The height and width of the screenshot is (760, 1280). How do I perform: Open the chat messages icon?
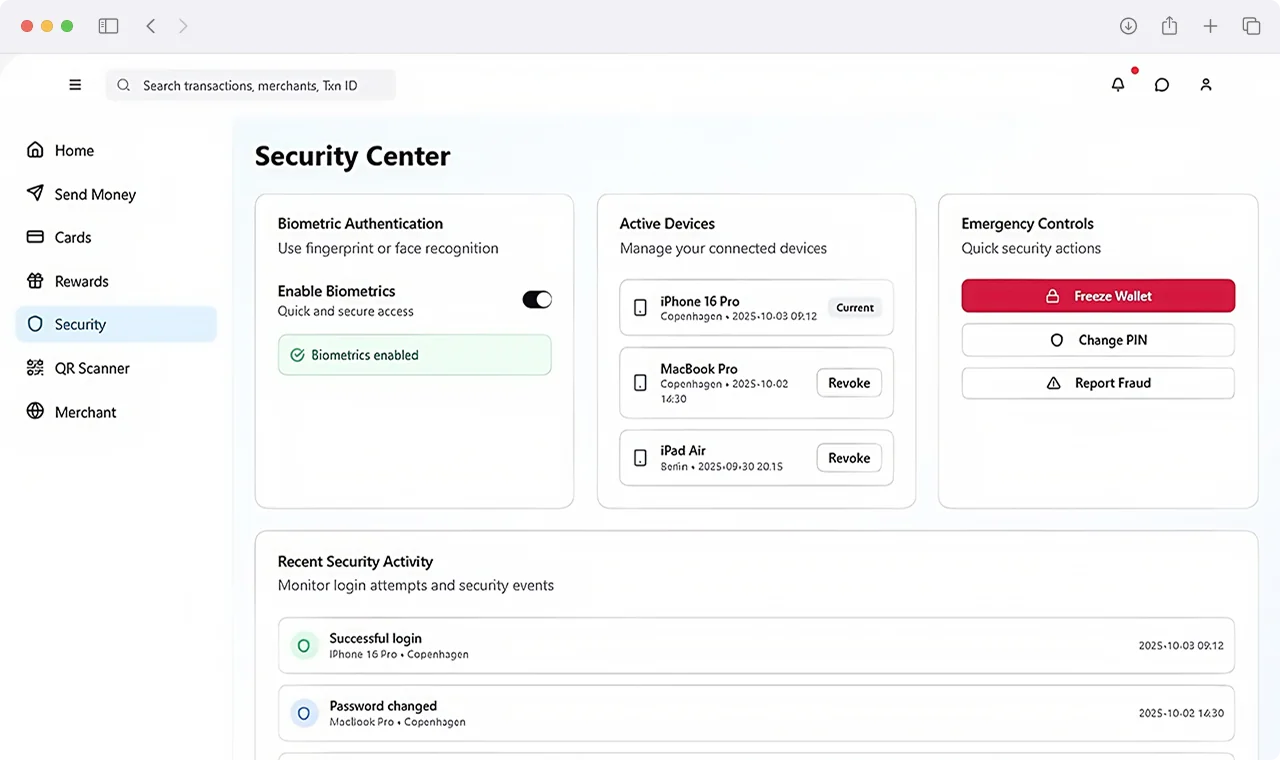1162,85
